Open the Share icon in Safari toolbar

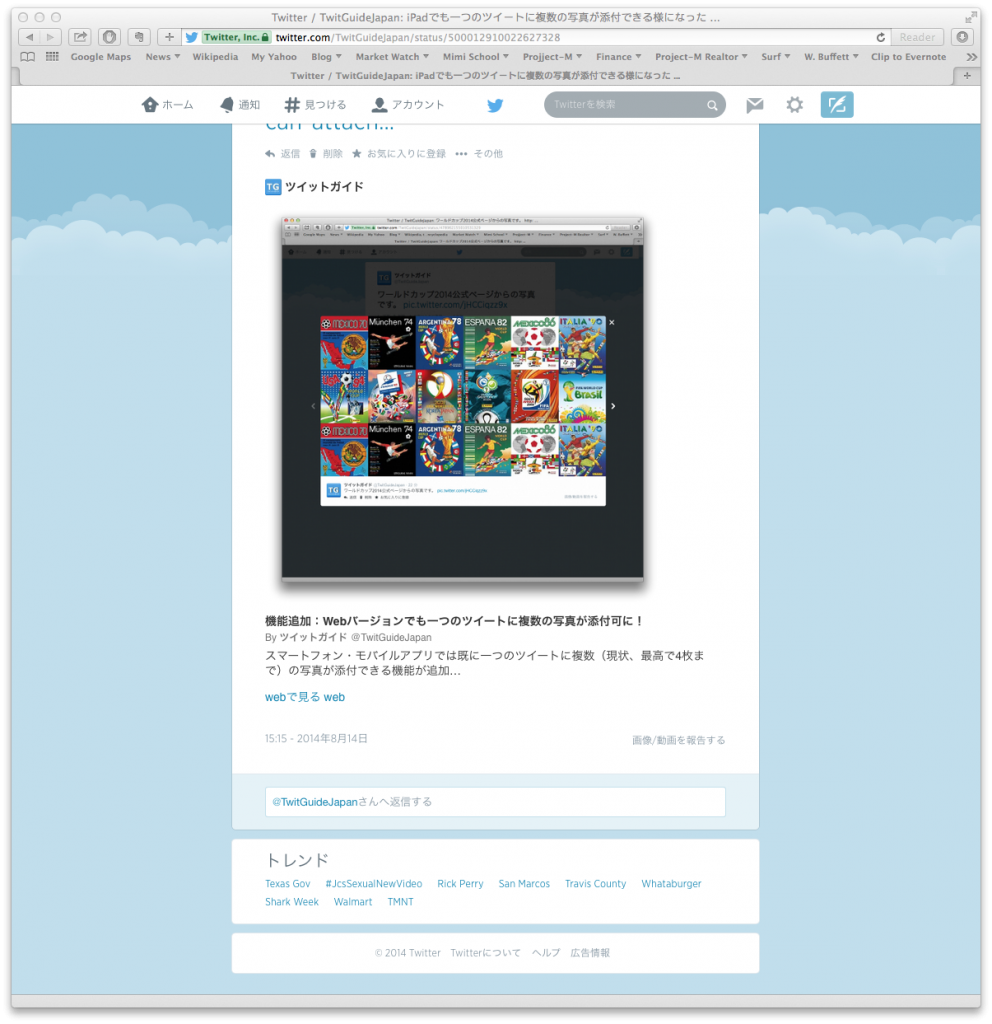coord(80,37)
